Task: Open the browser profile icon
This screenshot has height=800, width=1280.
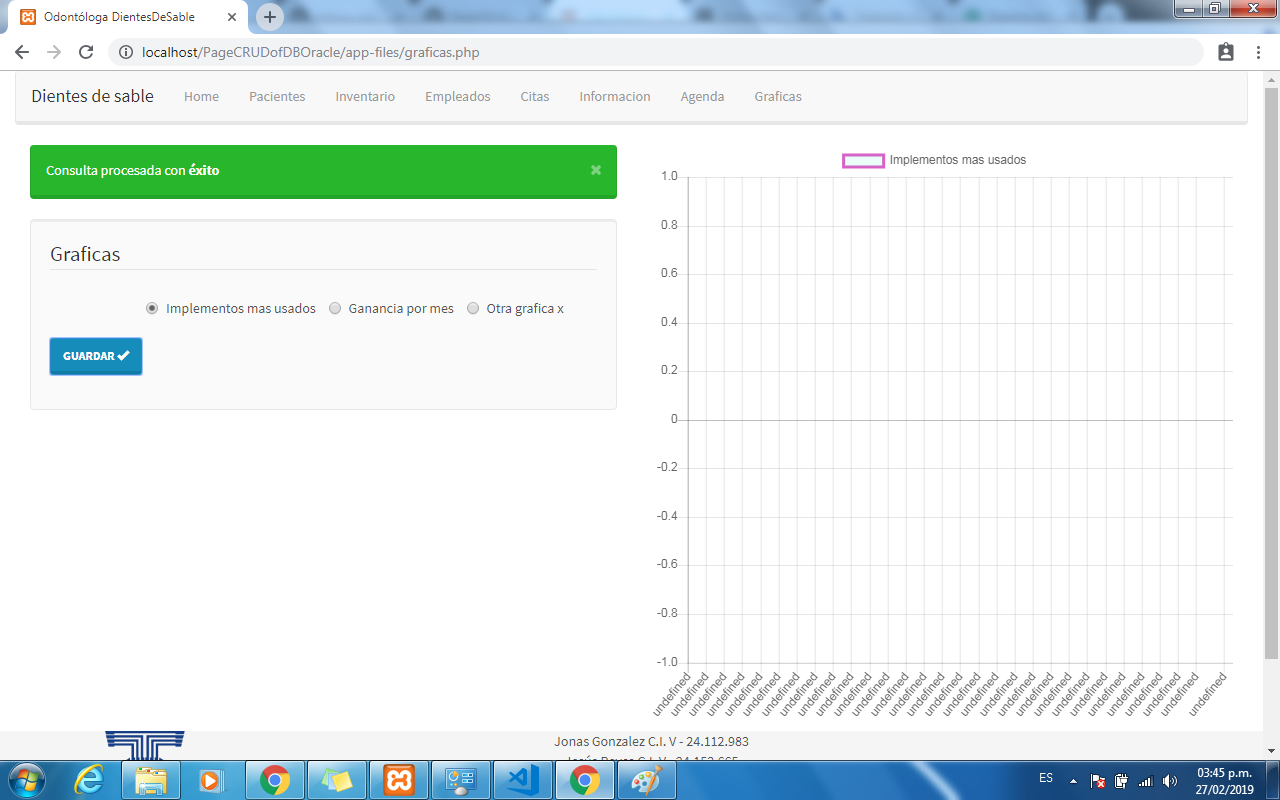Action: click(1226, 52)
